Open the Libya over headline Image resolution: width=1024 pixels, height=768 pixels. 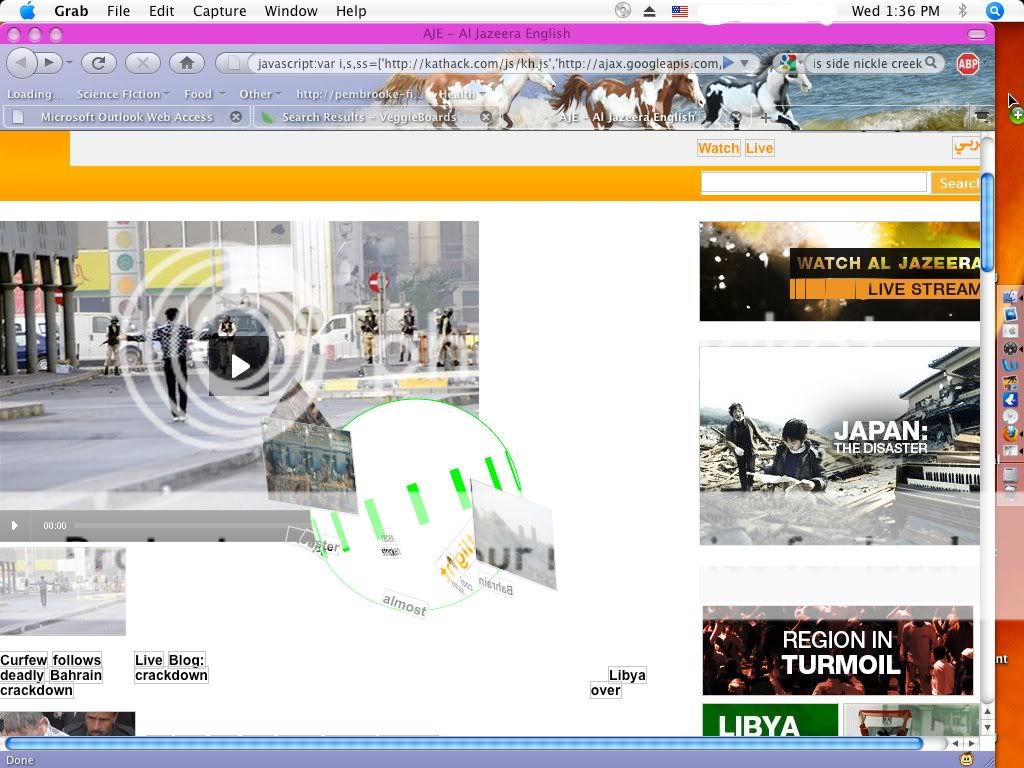pos(618,683)
